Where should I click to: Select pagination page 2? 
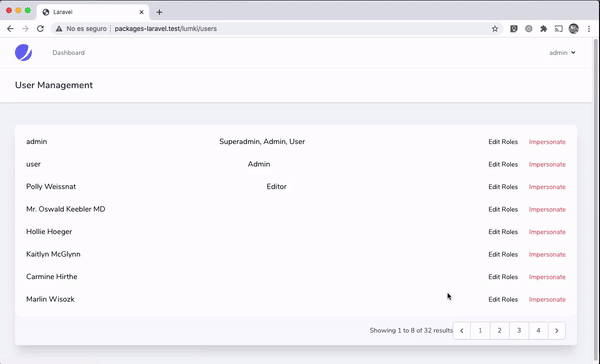point(499,331)
